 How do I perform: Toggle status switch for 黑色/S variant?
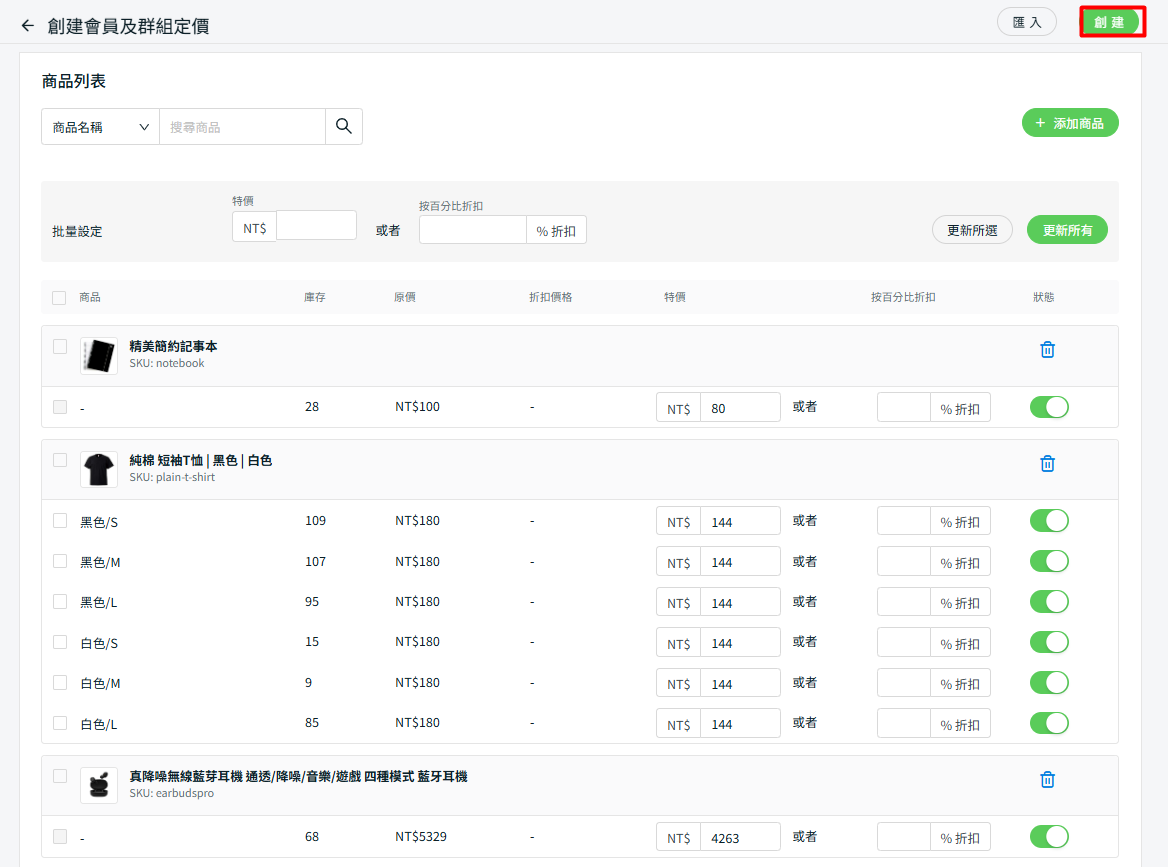coord(1049,521)
